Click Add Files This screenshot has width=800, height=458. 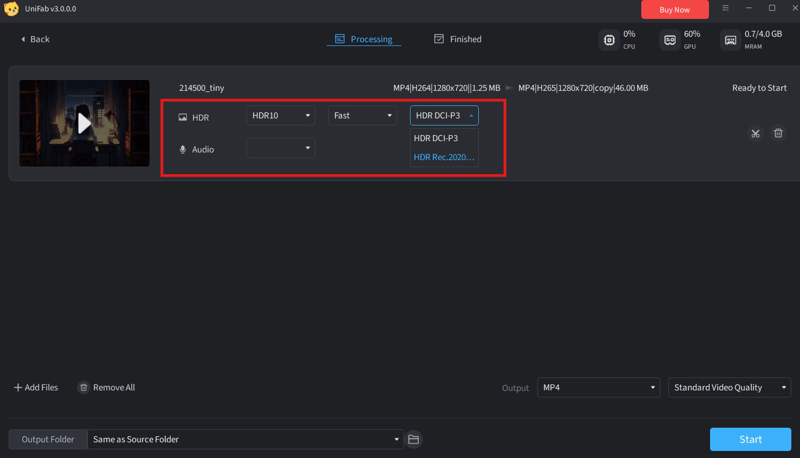[x=36, y=387]
